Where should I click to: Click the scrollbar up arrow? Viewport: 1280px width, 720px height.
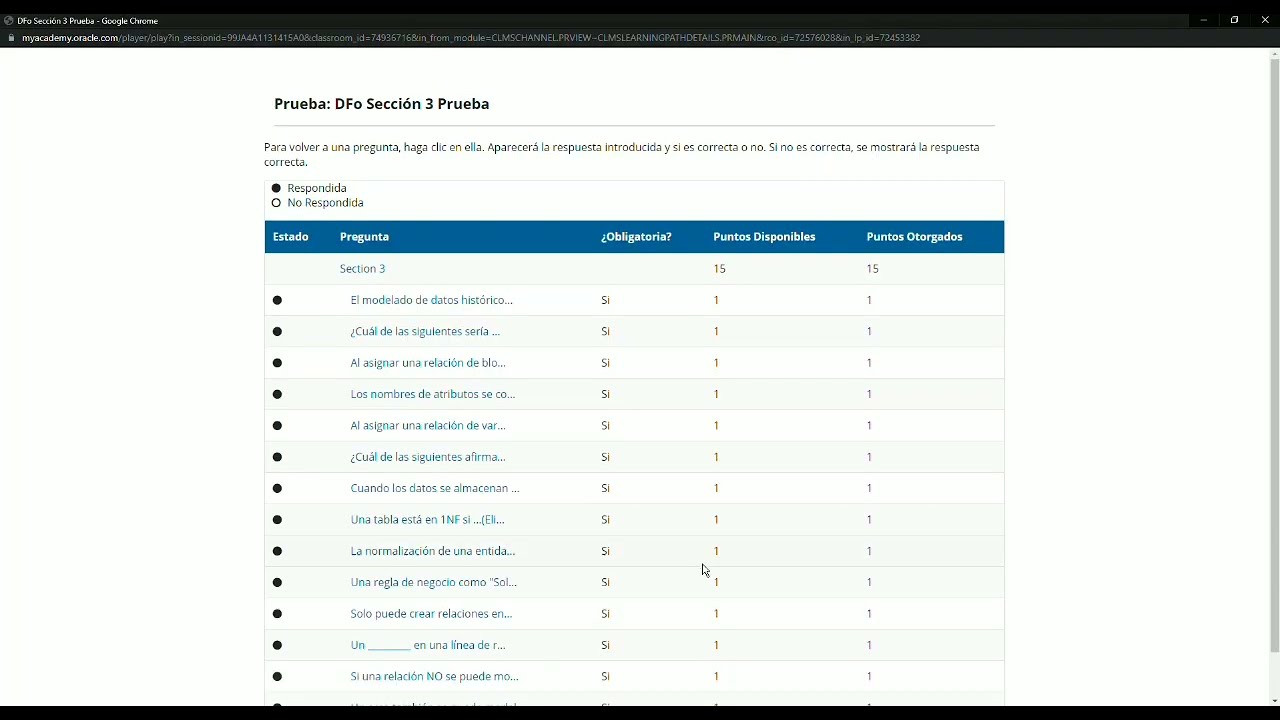[1274, 53]
